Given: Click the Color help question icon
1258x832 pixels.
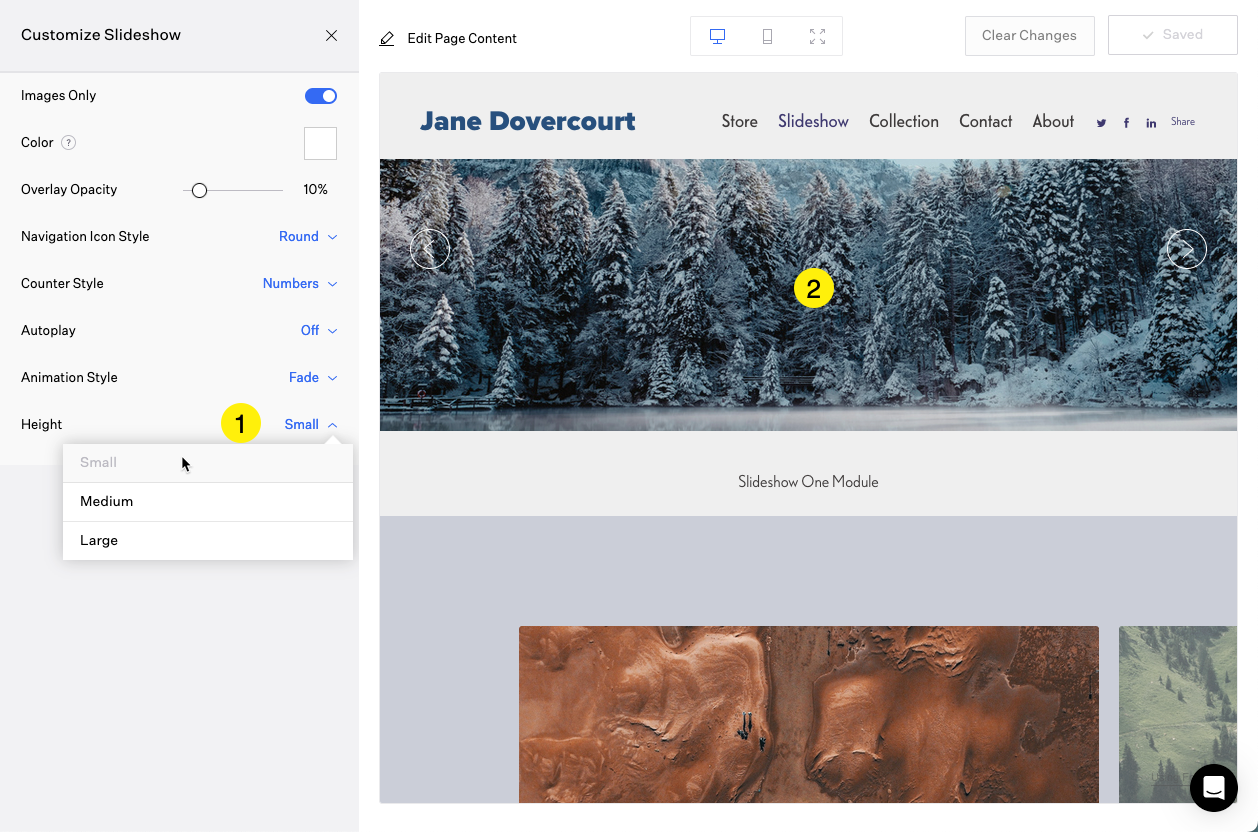Looking at the screenshot, I should 68,143.
